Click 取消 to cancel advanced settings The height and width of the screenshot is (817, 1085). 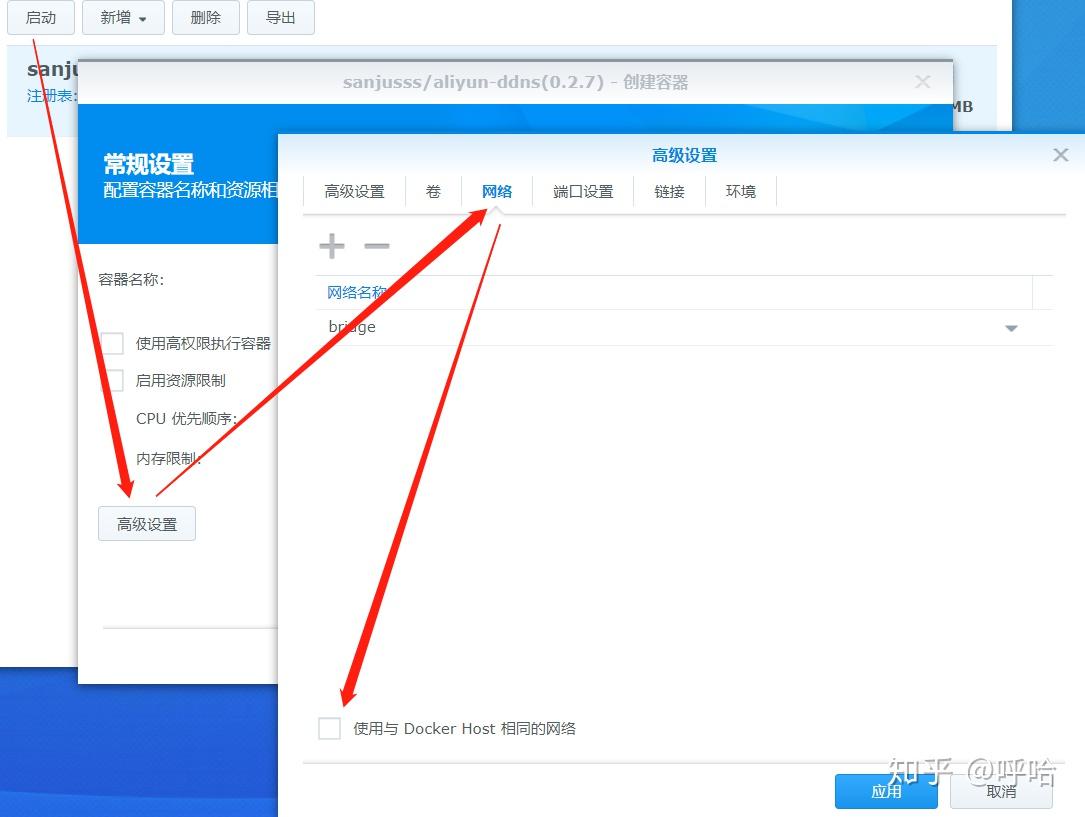pyautogui.click(x=1000, y=790)
